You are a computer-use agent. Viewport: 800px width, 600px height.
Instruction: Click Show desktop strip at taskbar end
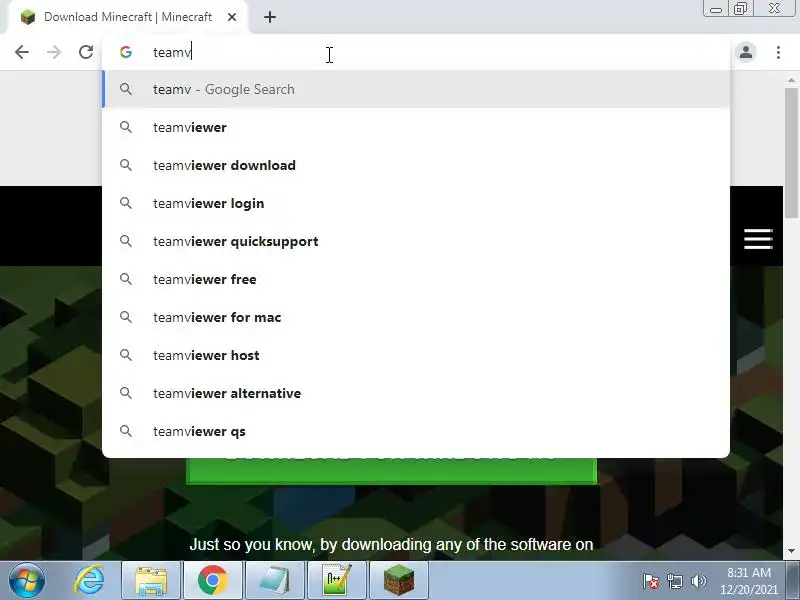pyautogui.click(x=794, y=581)
